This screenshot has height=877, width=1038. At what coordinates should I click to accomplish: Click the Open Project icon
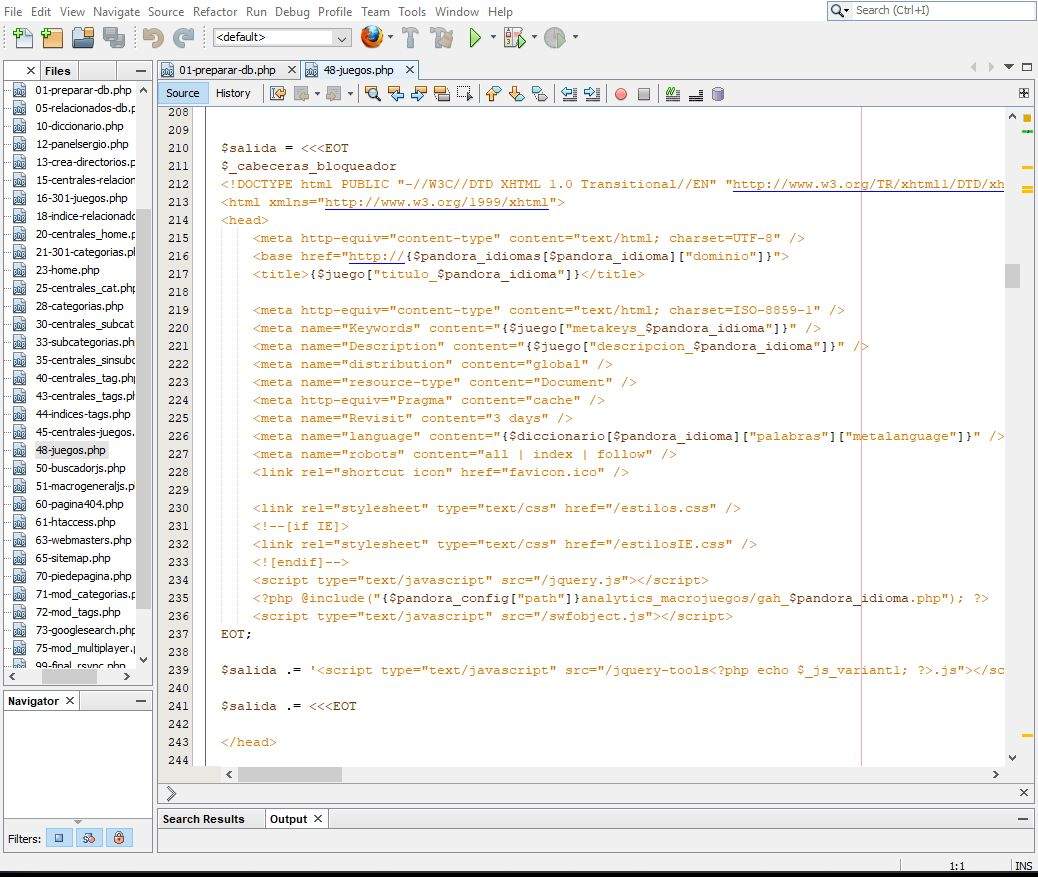click(x=83, y=38)
